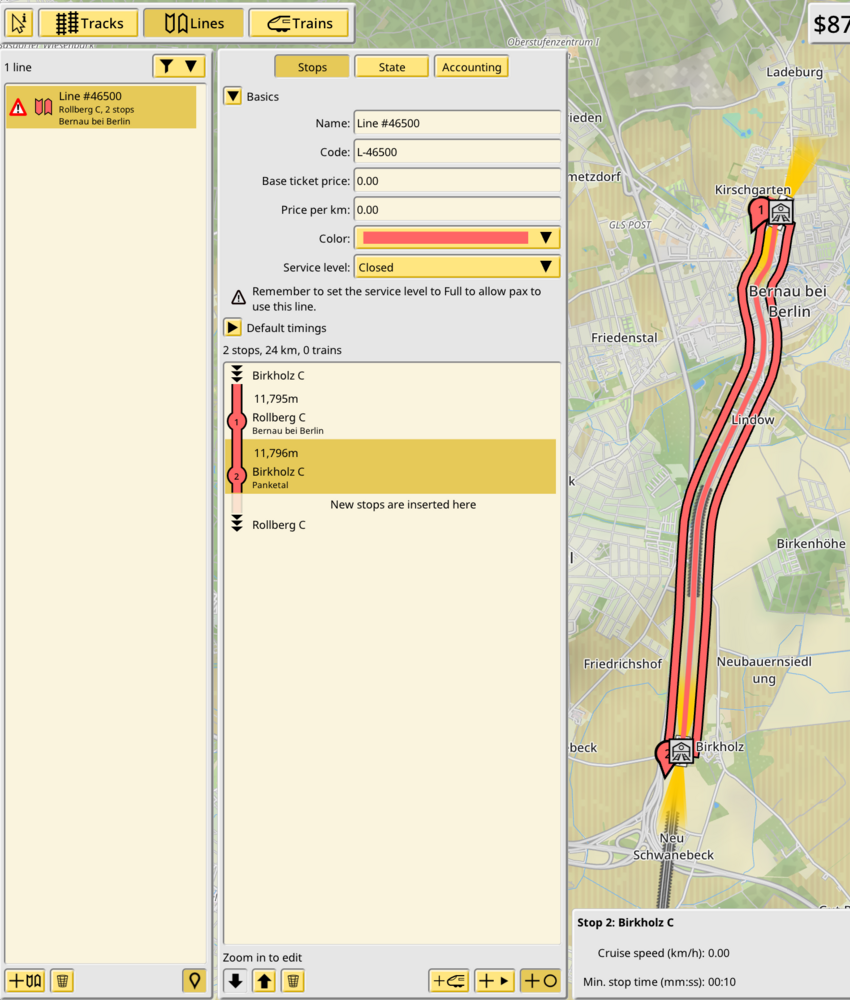Open the Accounting tab
Viewport: 850px width, 1000px height.
471,67
